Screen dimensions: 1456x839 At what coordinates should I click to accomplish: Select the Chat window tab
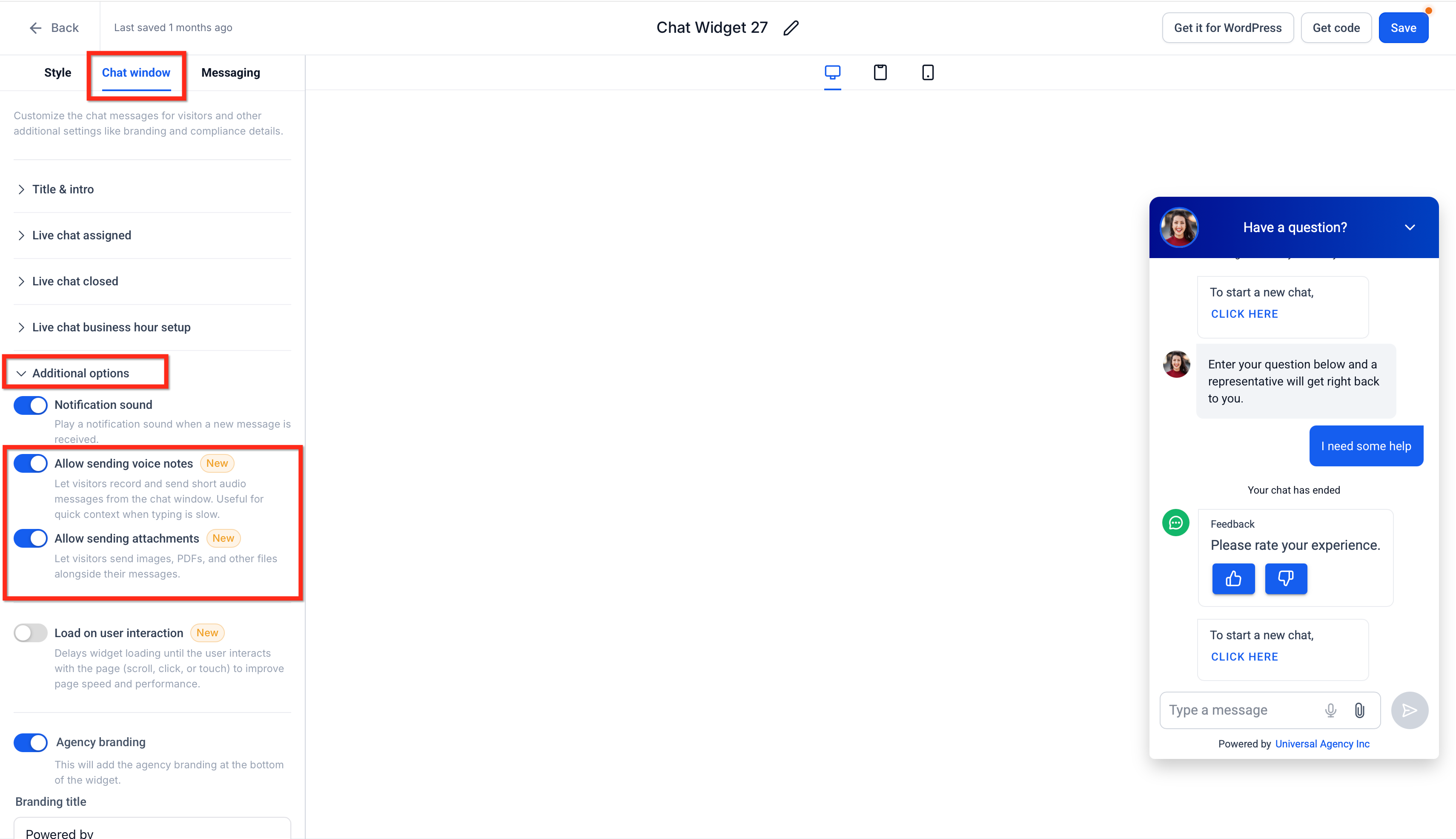tap(136, 72)
